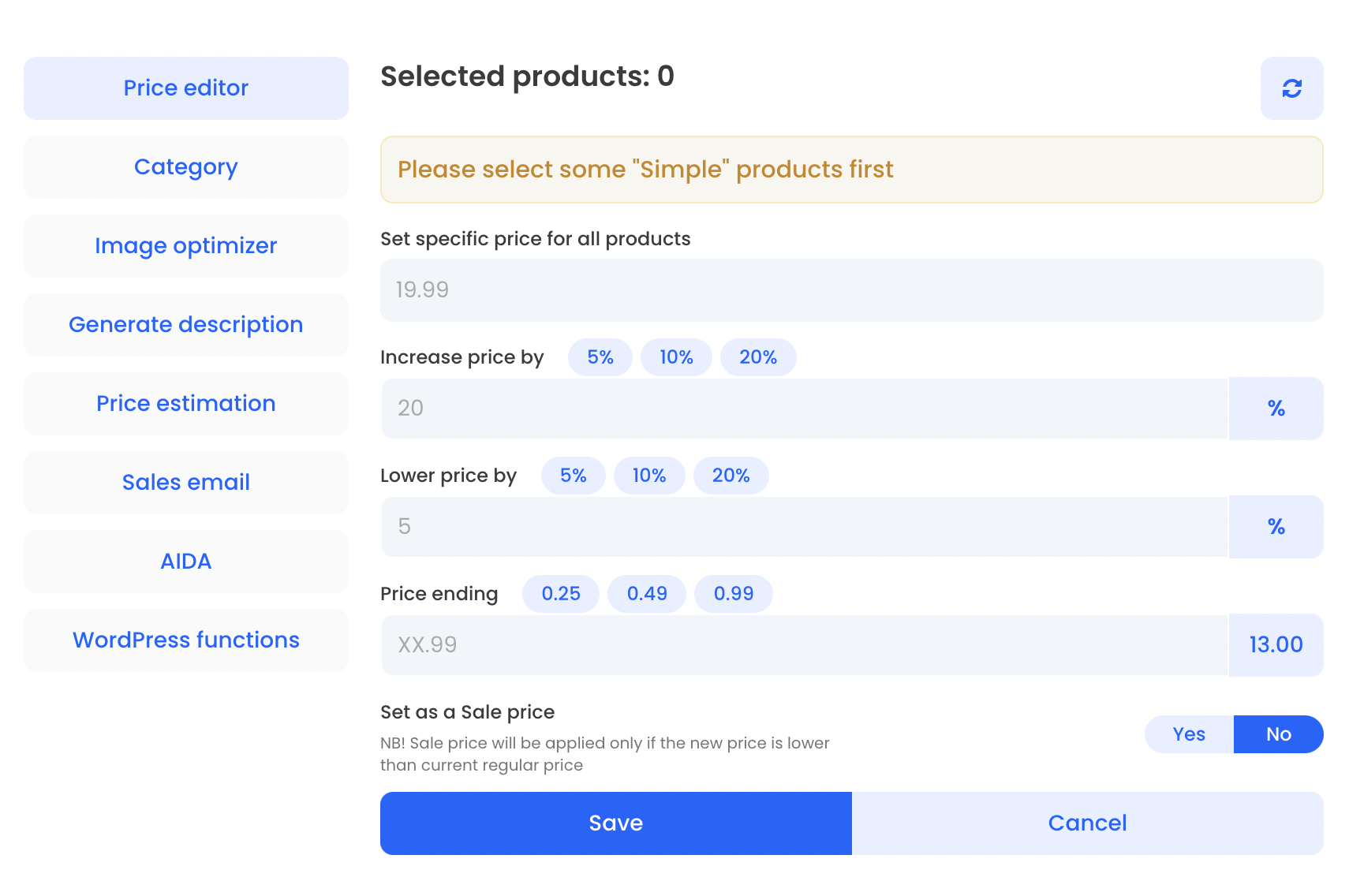
Task: Open Image optimizer section
Action: click(x=186, y=246)
